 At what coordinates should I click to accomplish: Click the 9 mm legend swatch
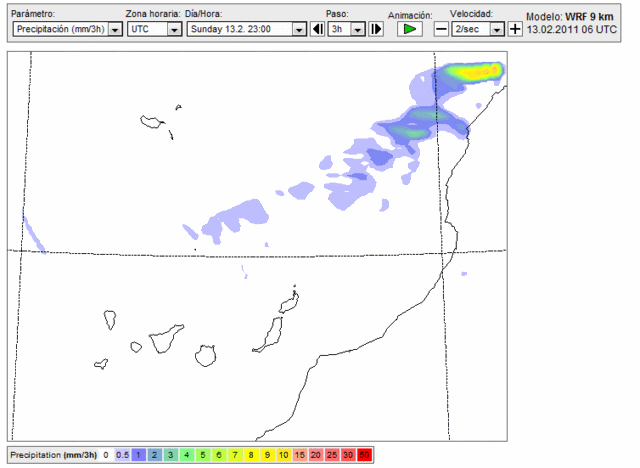(x=267, y=455)
